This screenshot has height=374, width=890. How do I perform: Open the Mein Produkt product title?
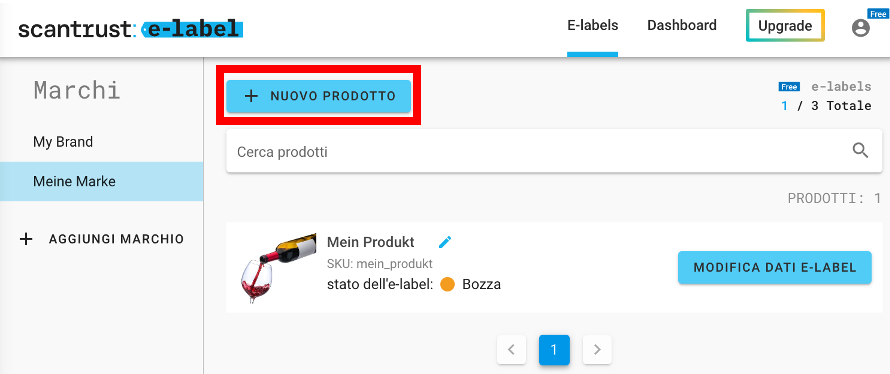tap(371, 242)
